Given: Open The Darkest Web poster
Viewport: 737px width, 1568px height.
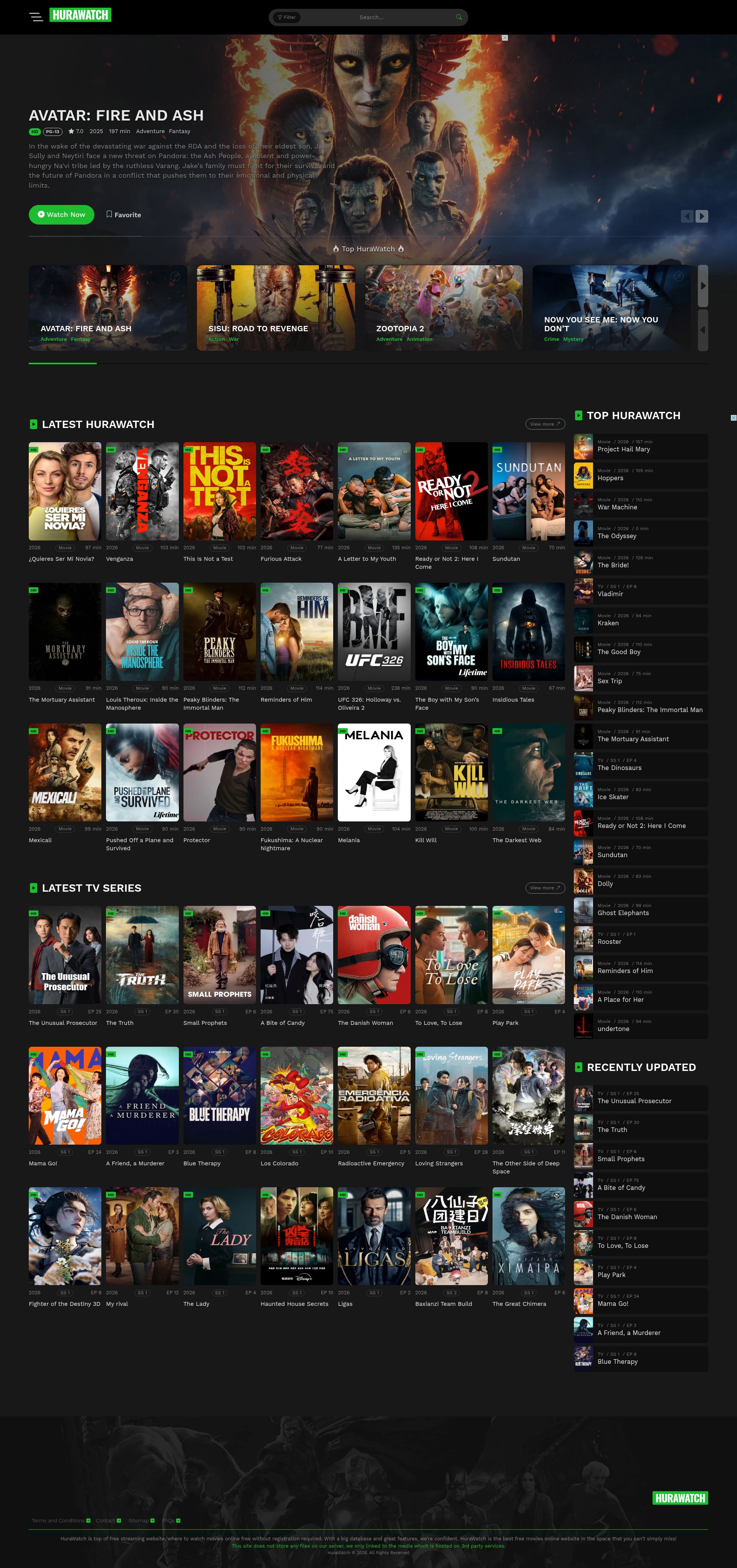Looking at the screenshot, I should (x=529, y=772).
